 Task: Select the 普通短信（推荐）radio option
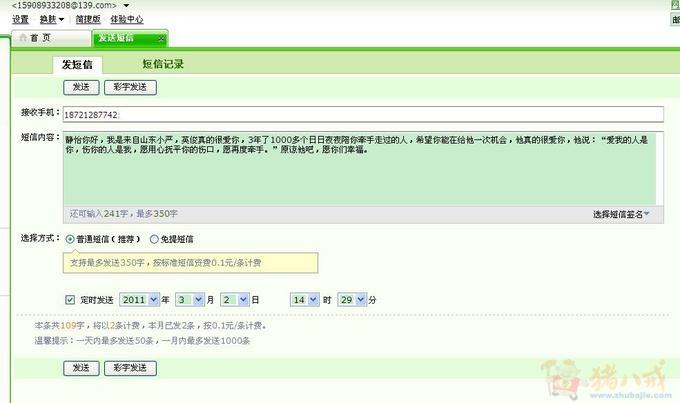click(x=69, y=239)
